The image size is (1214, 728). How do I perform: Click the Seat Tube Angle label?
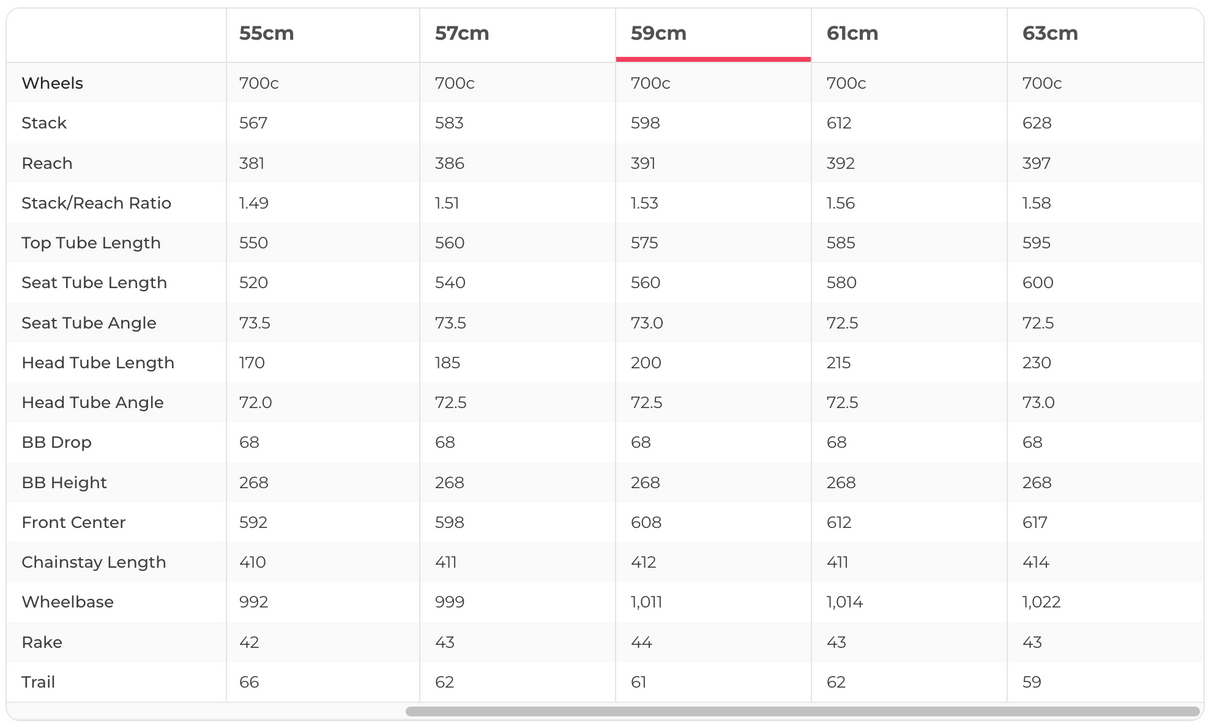tap(89, 323)
